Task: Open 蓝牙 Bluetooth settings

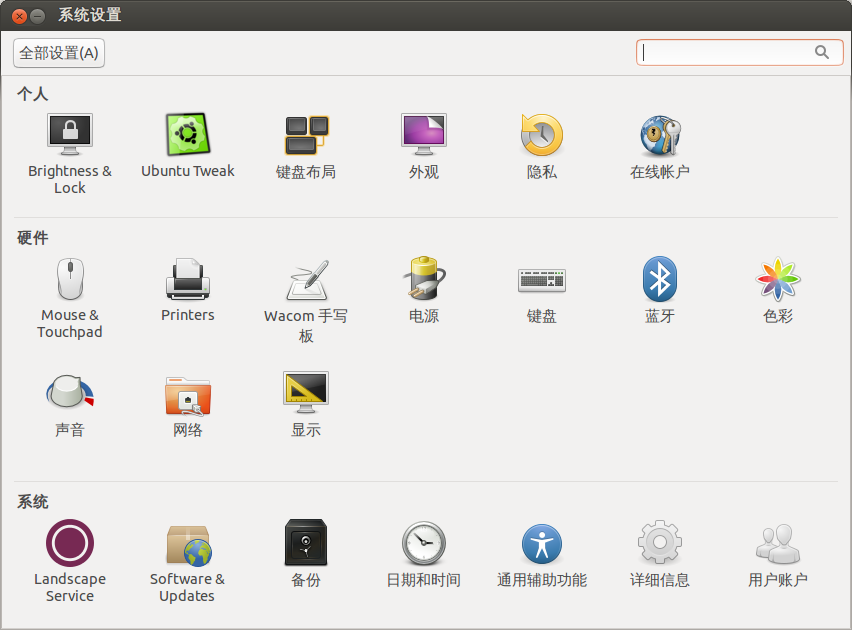Action: (660, 290)
